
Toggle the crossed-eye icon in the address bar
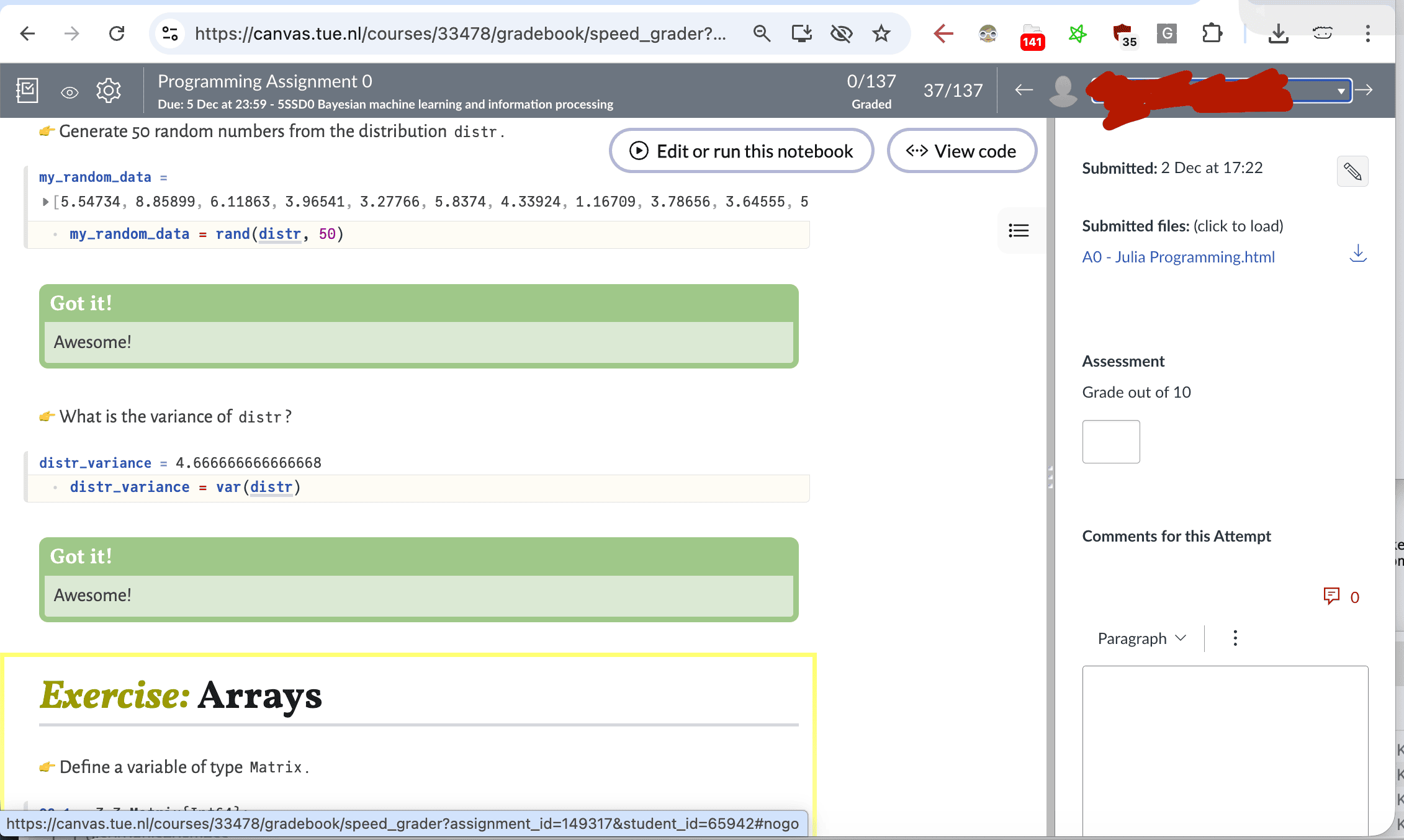(841, 34)
